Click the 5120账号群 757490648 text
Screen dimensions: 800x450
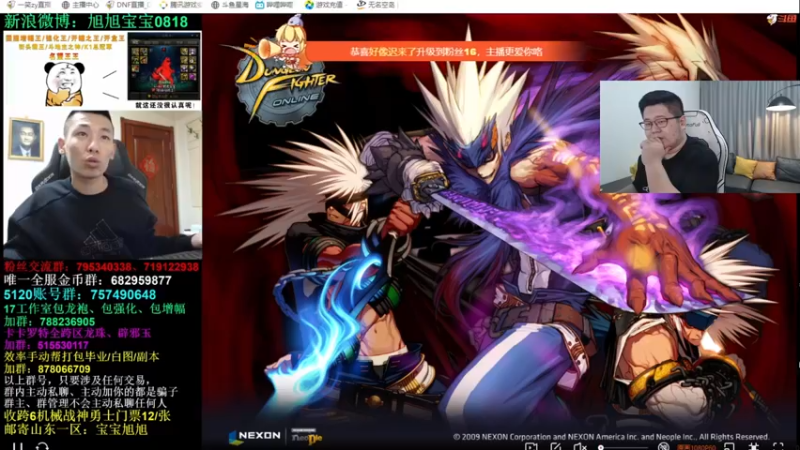click(80, 294)
